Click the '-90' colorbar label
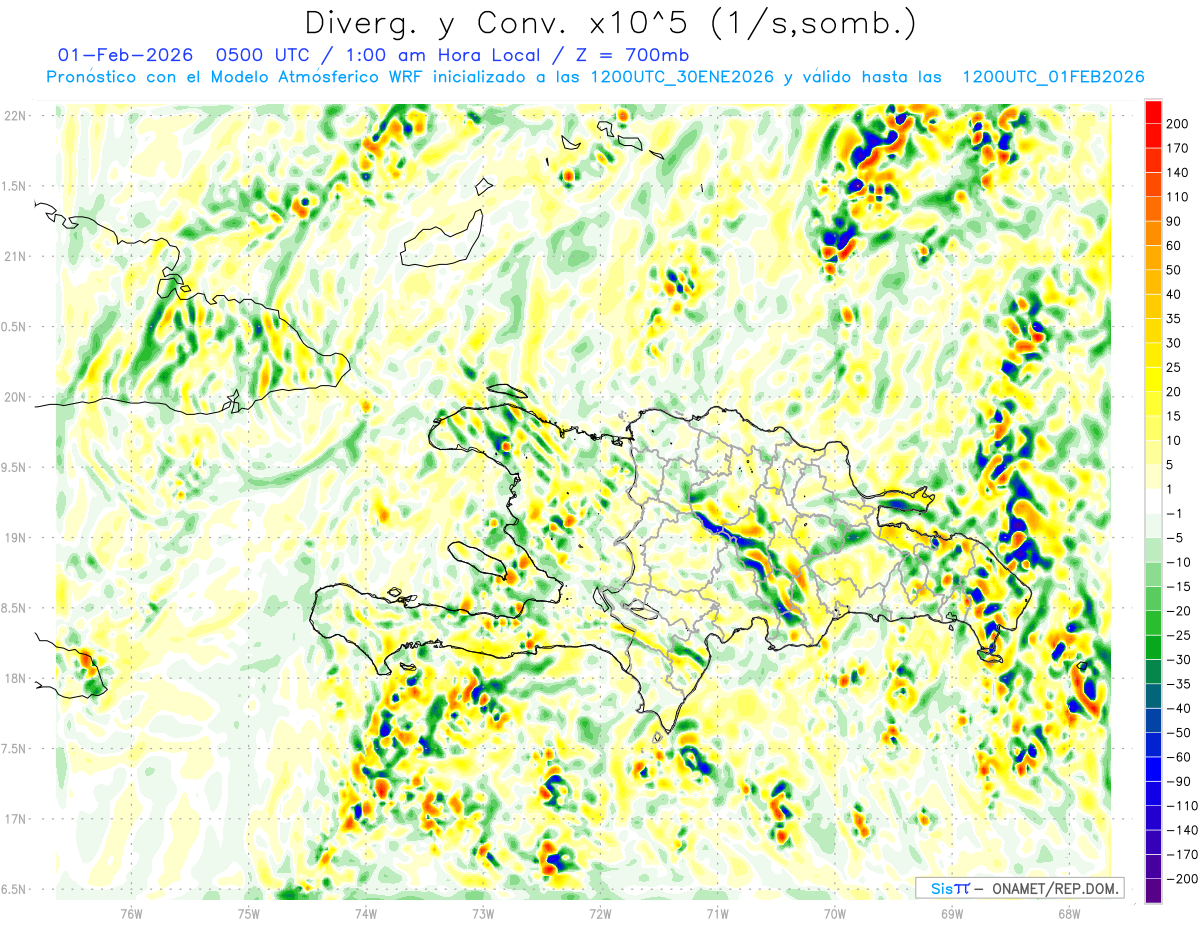The height and width of the screenshot is (927, 1200). click(x=1179, y=782)
